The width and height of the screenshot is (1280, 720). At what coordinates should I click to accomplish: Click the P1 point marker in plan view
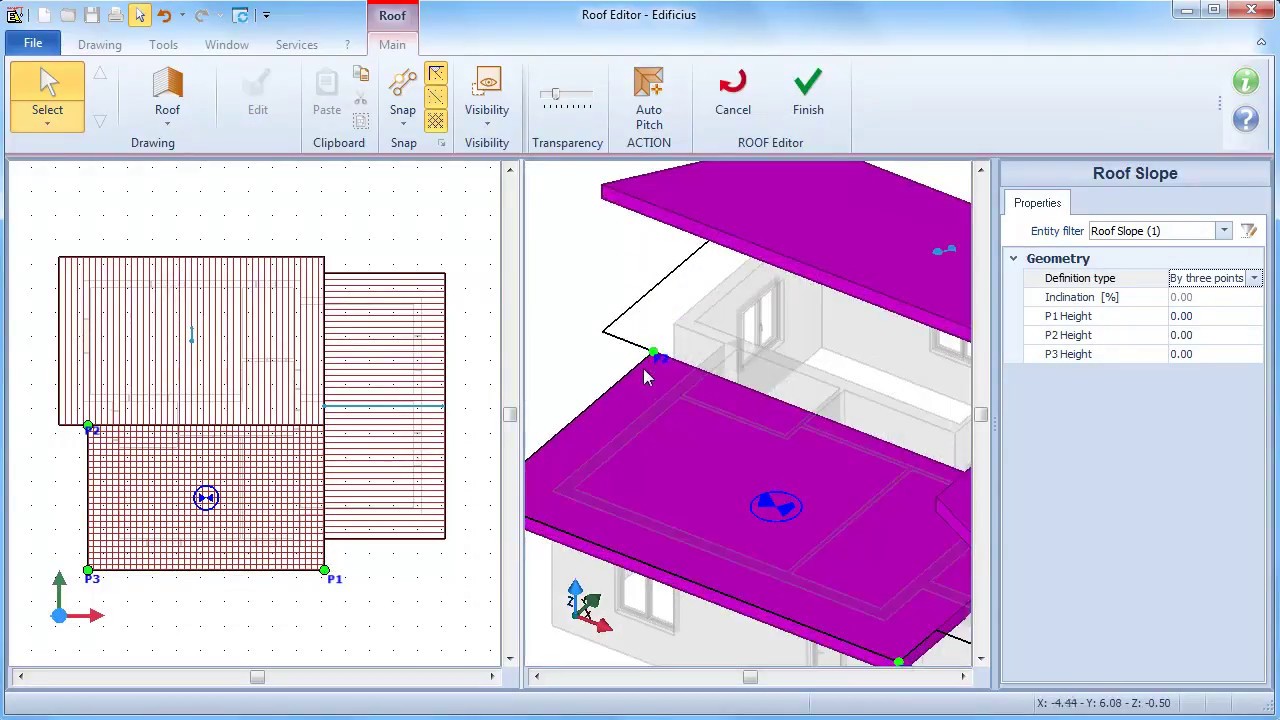(x=324, y=571)
